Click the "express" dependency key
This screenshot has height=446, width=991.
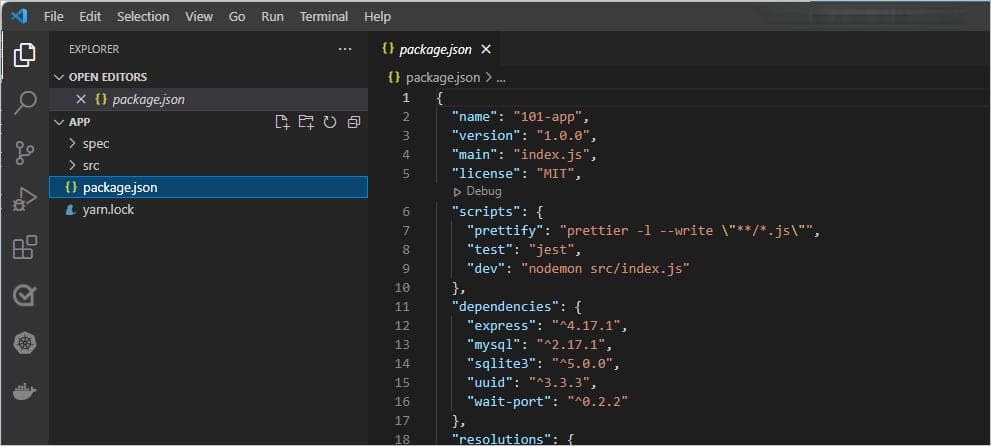(501, 325)
